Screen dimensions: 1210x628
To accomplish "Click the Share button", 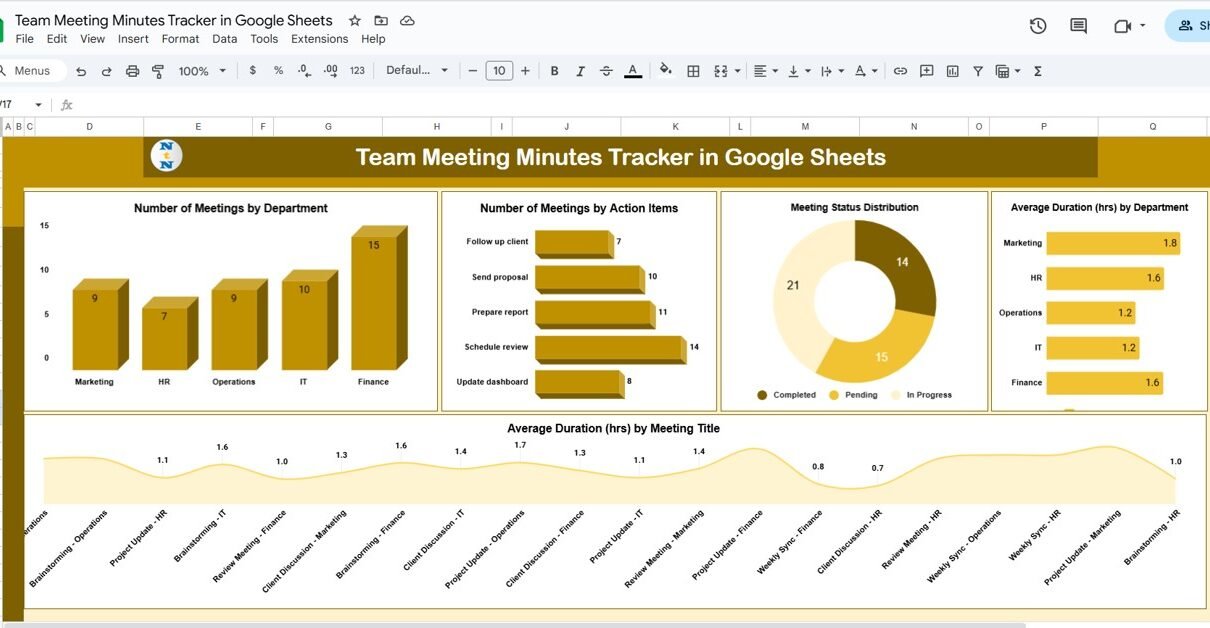I will click(1190, 26).
